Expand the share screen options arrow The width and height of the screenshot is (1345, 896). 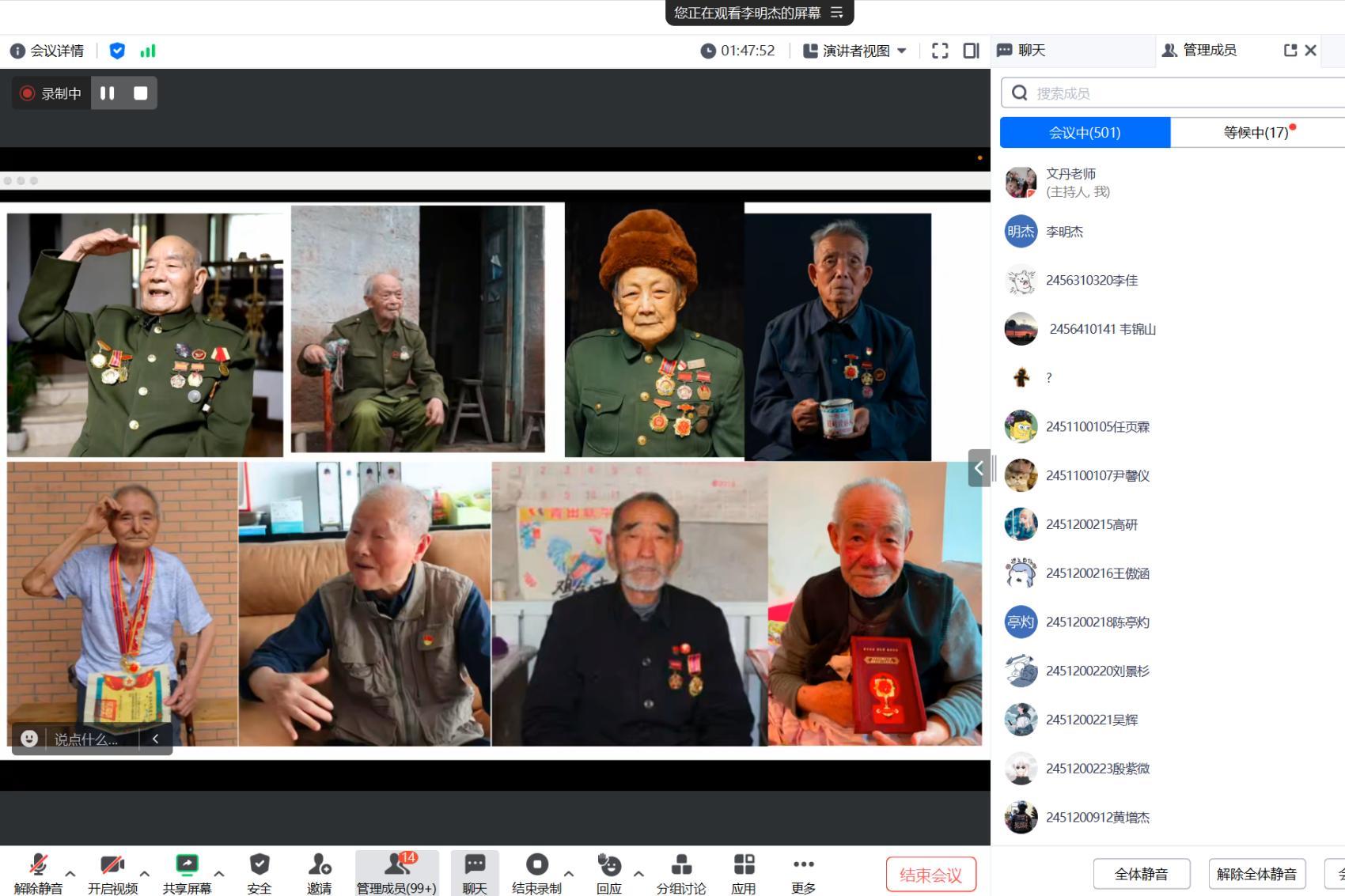tap(219, 874)
